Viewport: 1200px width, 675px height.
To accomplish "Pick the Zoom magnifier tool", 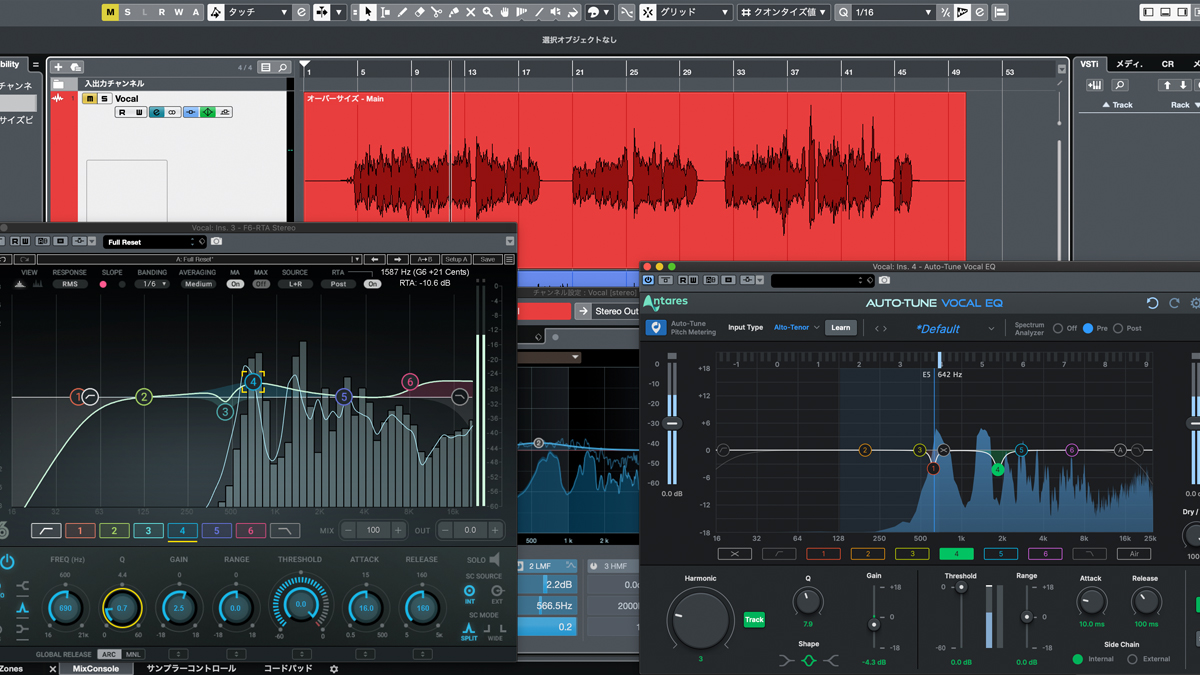I will 488,12.
